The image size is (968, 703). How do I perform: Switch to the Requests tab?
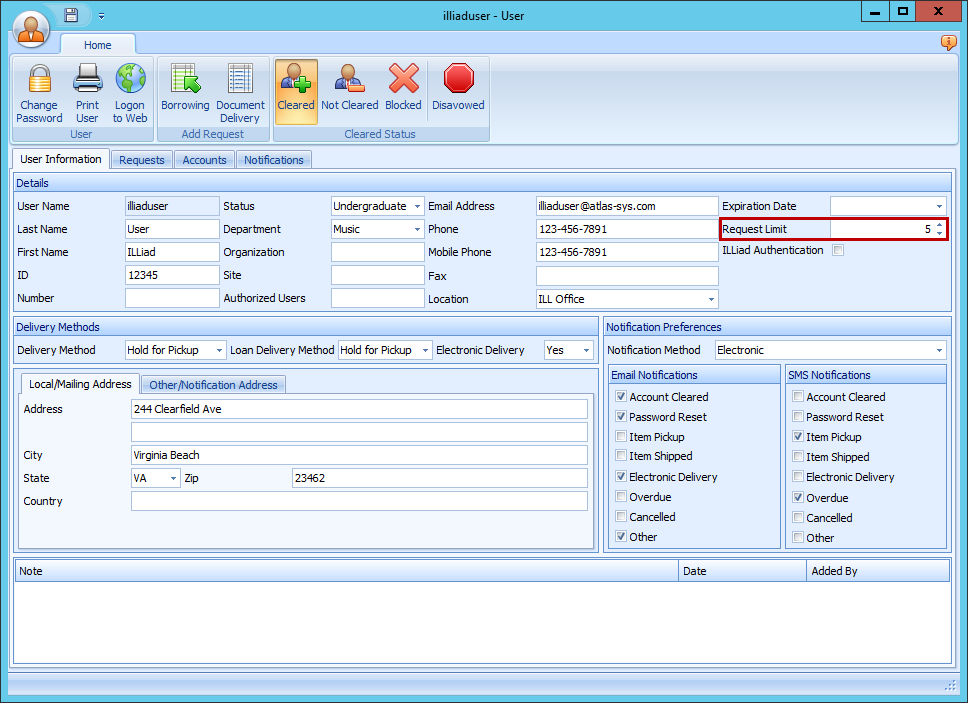pos(142,160)
